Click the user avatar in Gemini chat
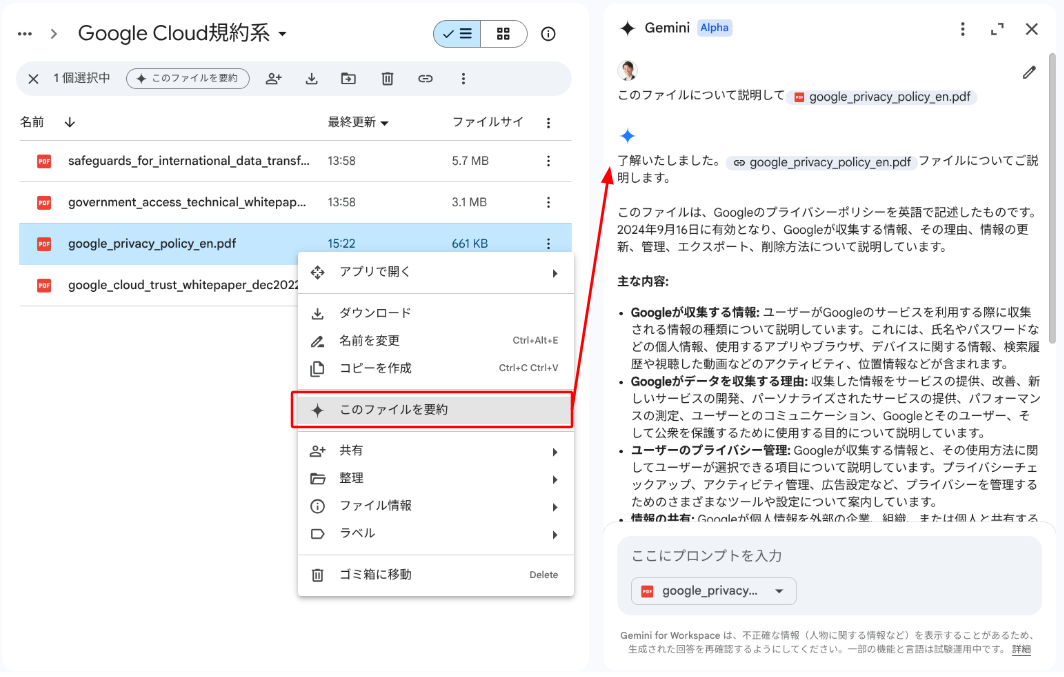This screenshot has height=677, width=1064. pos(628,70)
